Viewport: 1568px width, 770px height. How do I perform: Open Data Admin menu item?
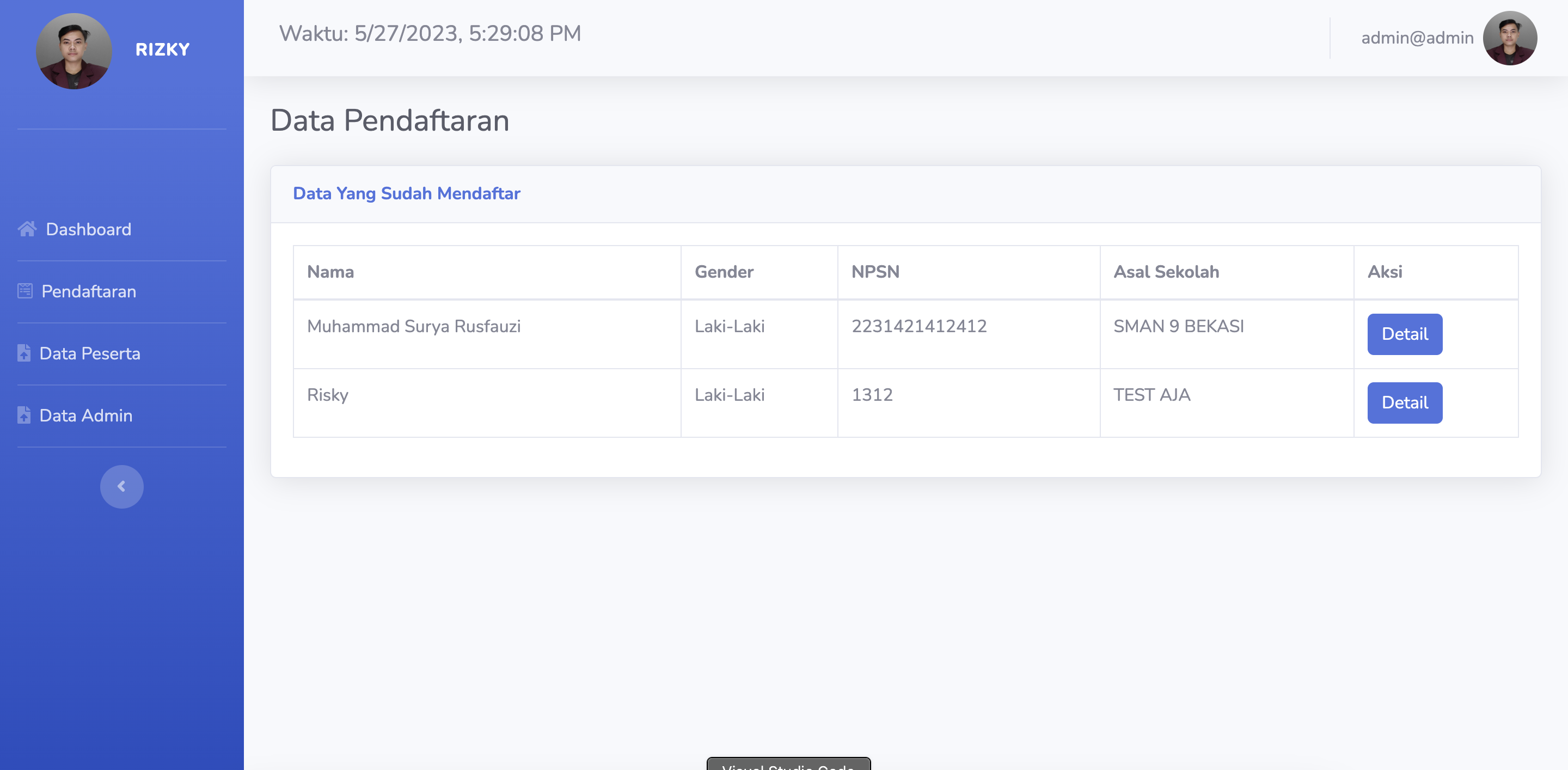pyautogui.click(x=86, y=415)
